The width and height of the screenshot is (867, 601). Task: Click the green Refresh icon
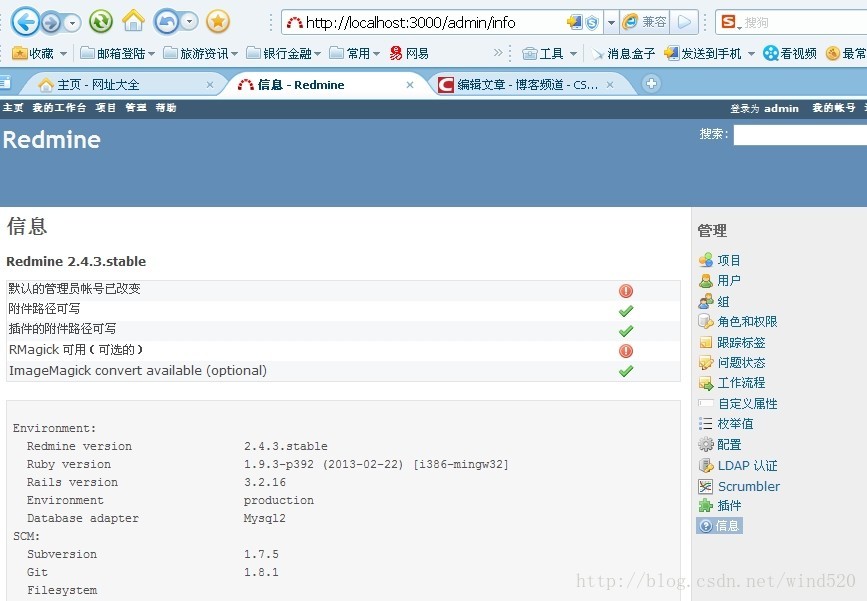[101, 22]
